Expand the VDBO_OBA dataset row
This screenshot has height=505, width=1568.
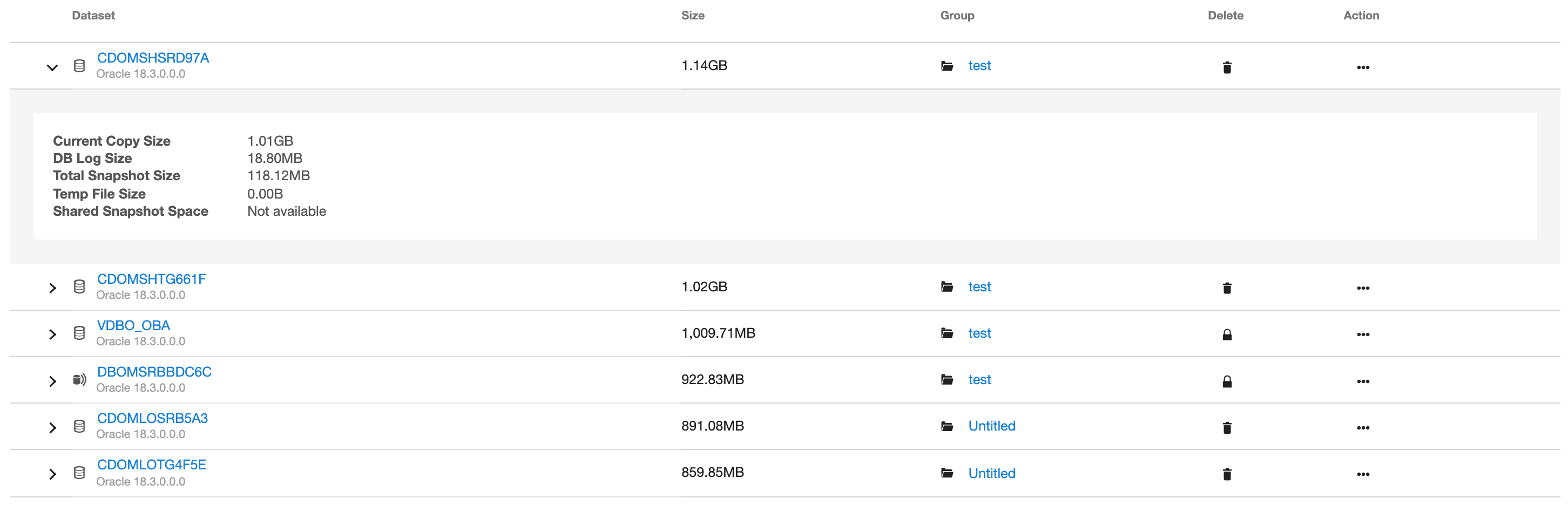(x=52, y=335)
